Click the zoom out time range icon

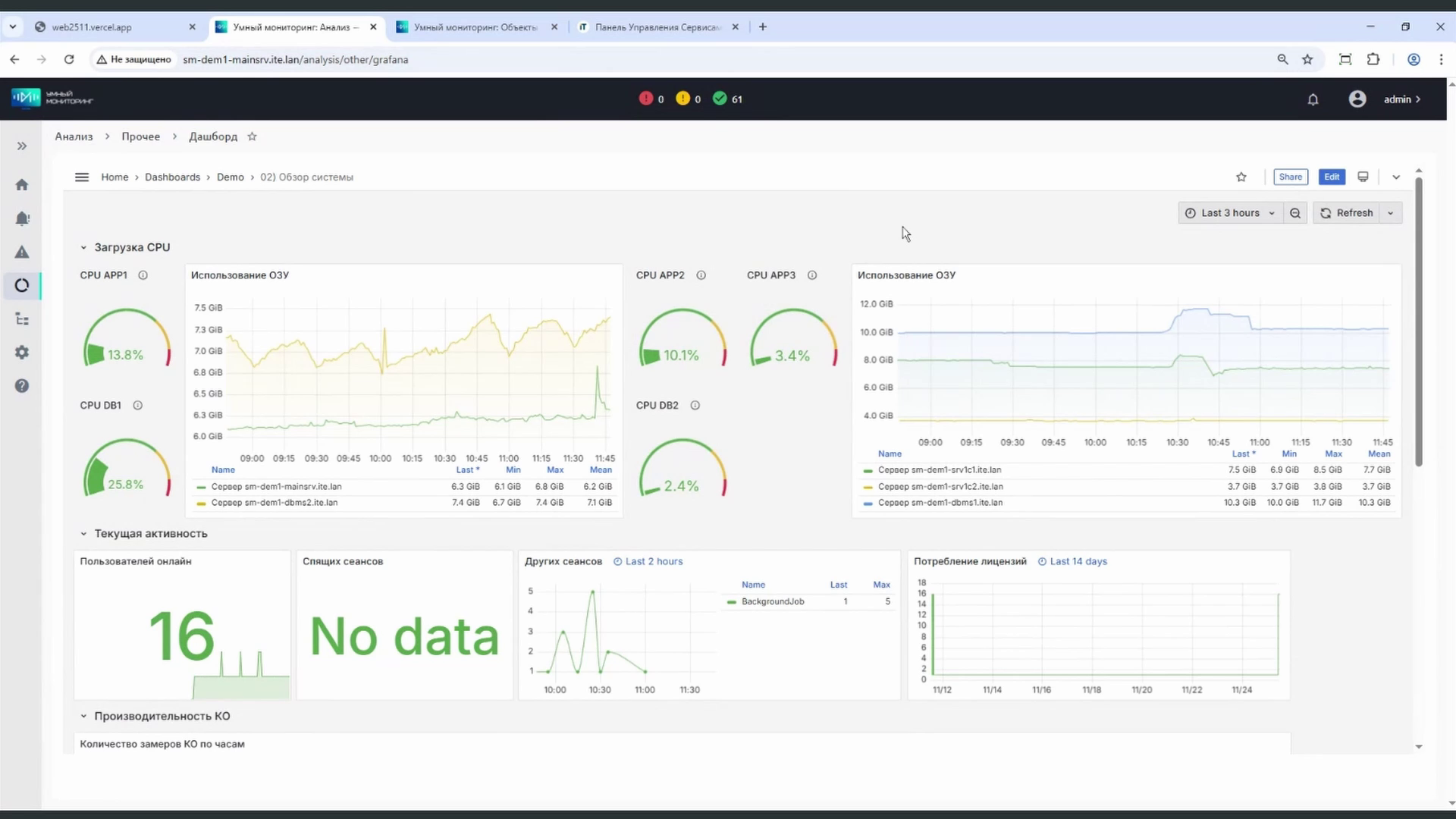pos(1295,213)
